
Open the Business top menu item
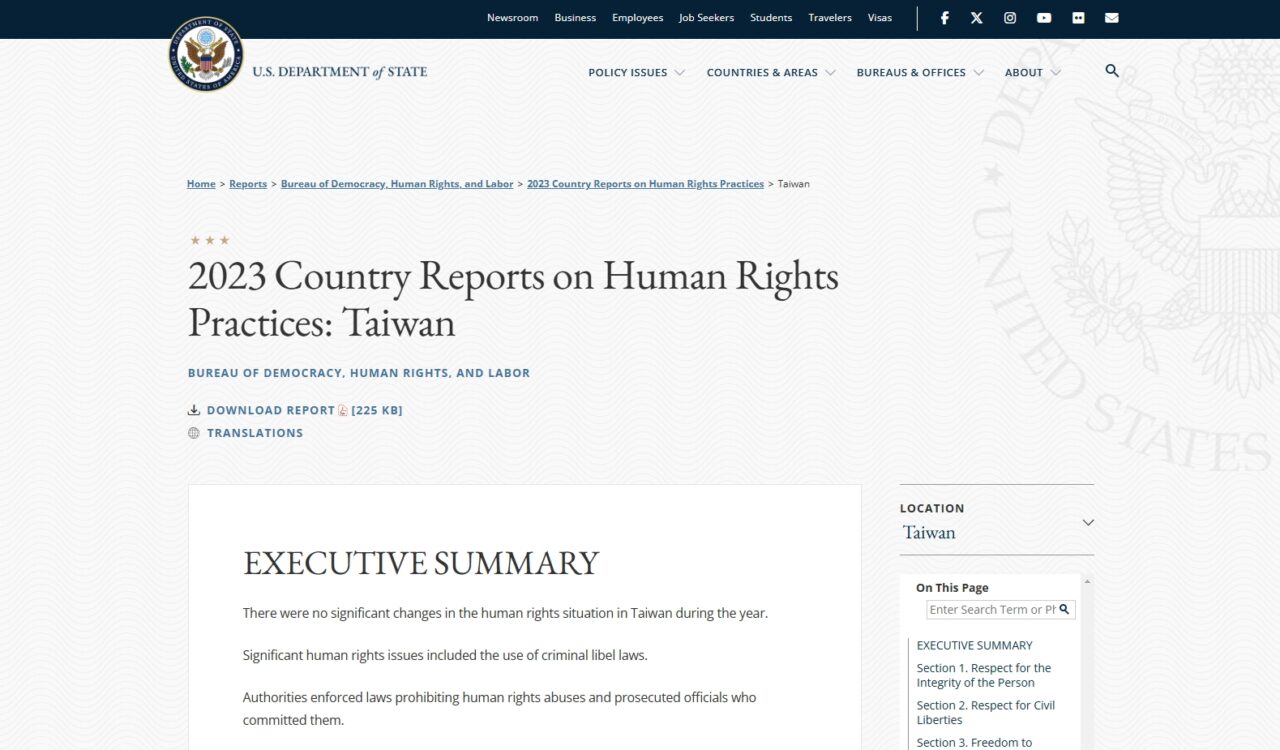coord(575,18)
